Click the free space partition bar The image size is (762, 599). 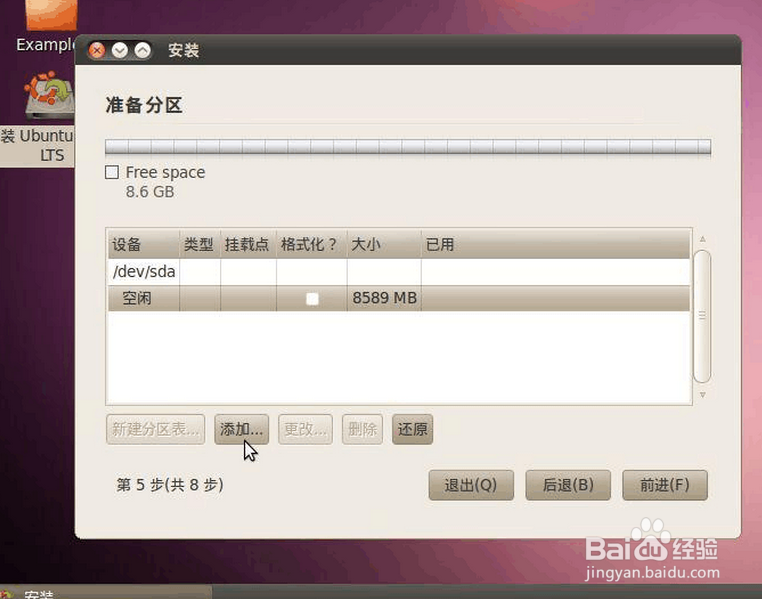(408, 147)
